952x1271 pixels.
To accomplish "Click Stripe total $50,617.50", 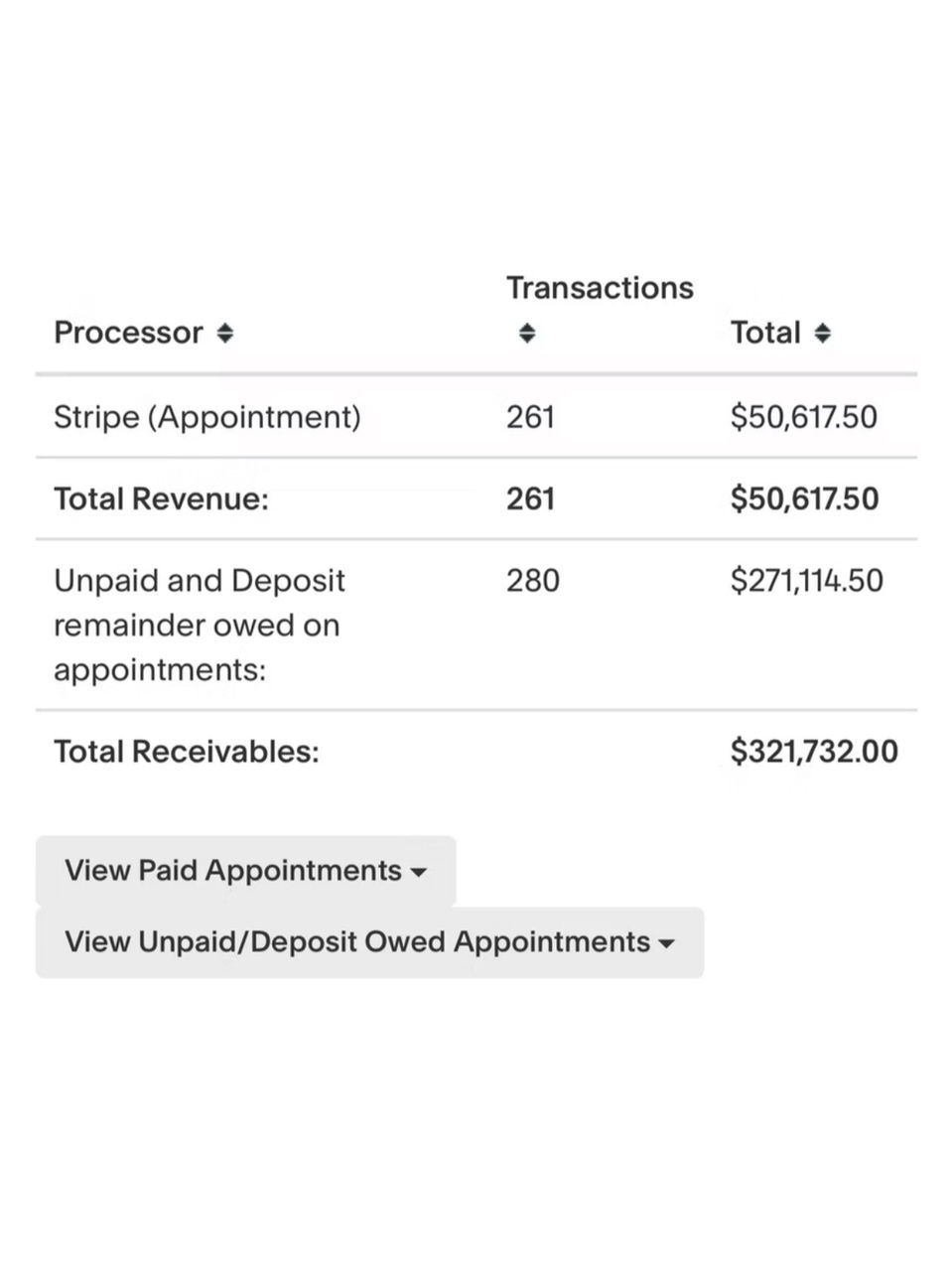I will click(x=804, y=417).
